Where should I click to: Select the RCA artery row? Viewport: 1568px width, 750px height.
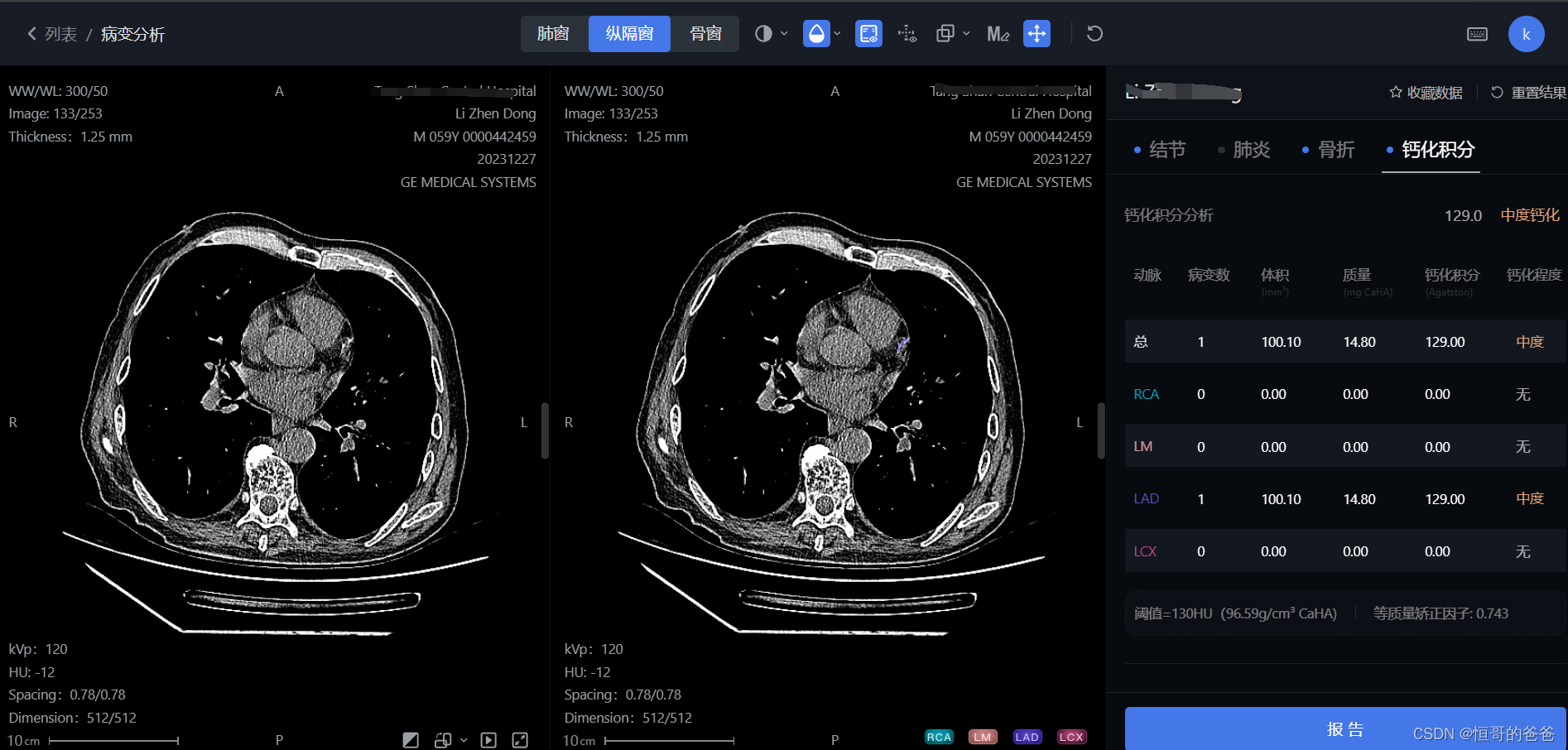[1345, 394]
